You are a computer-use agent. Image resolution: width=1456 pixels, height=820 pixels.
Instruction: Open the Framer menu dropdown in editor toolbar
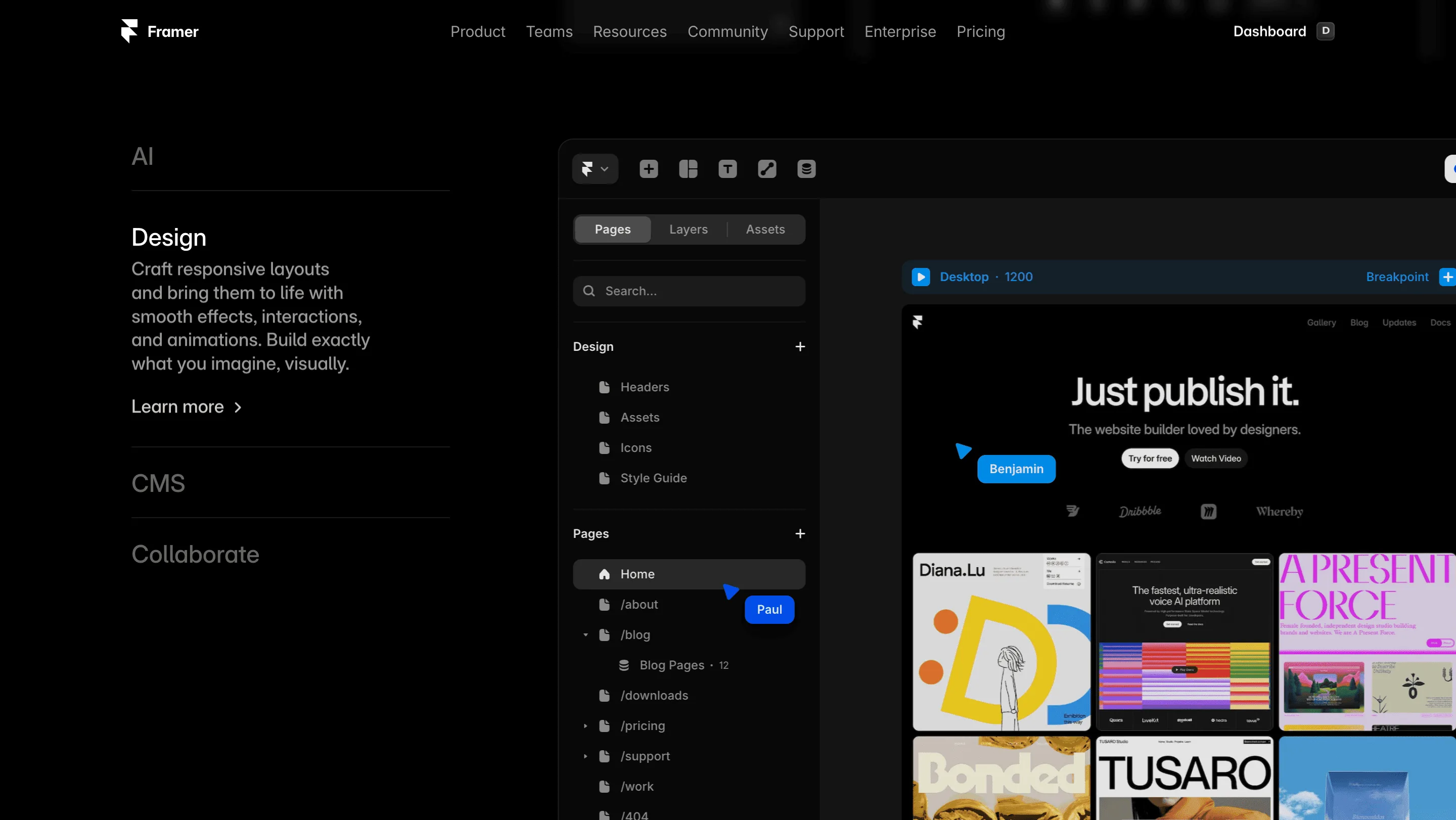(x=595, y=168)
